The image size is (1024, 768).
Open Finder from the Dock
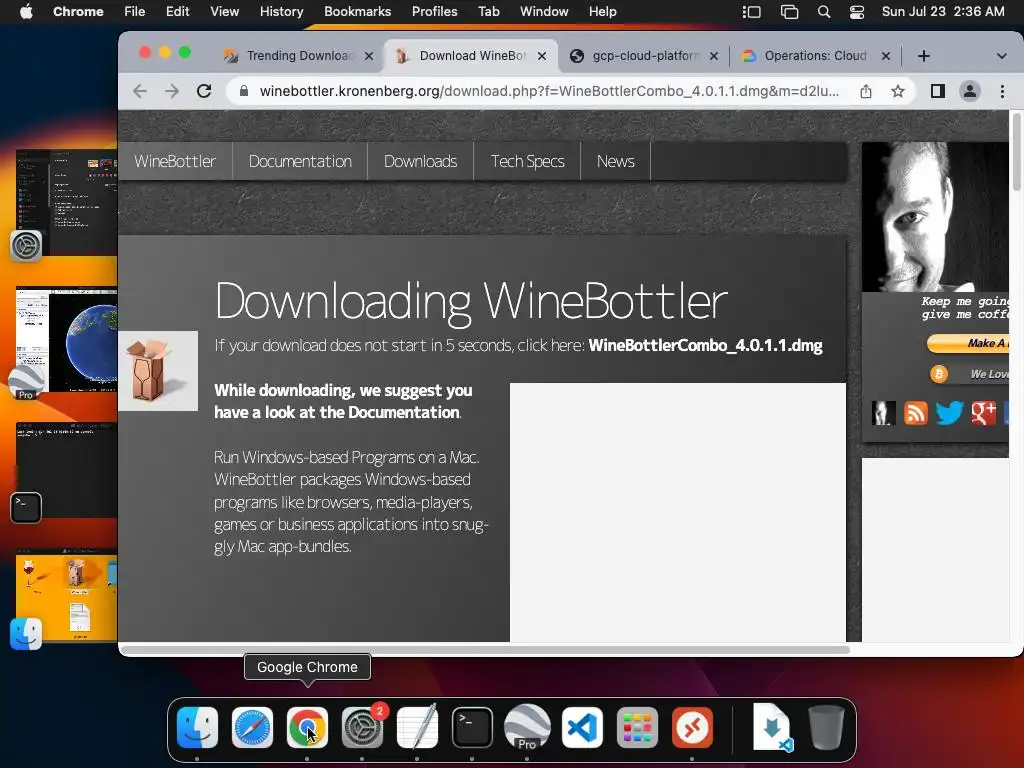pyautogui.click(x=197, y=728)
